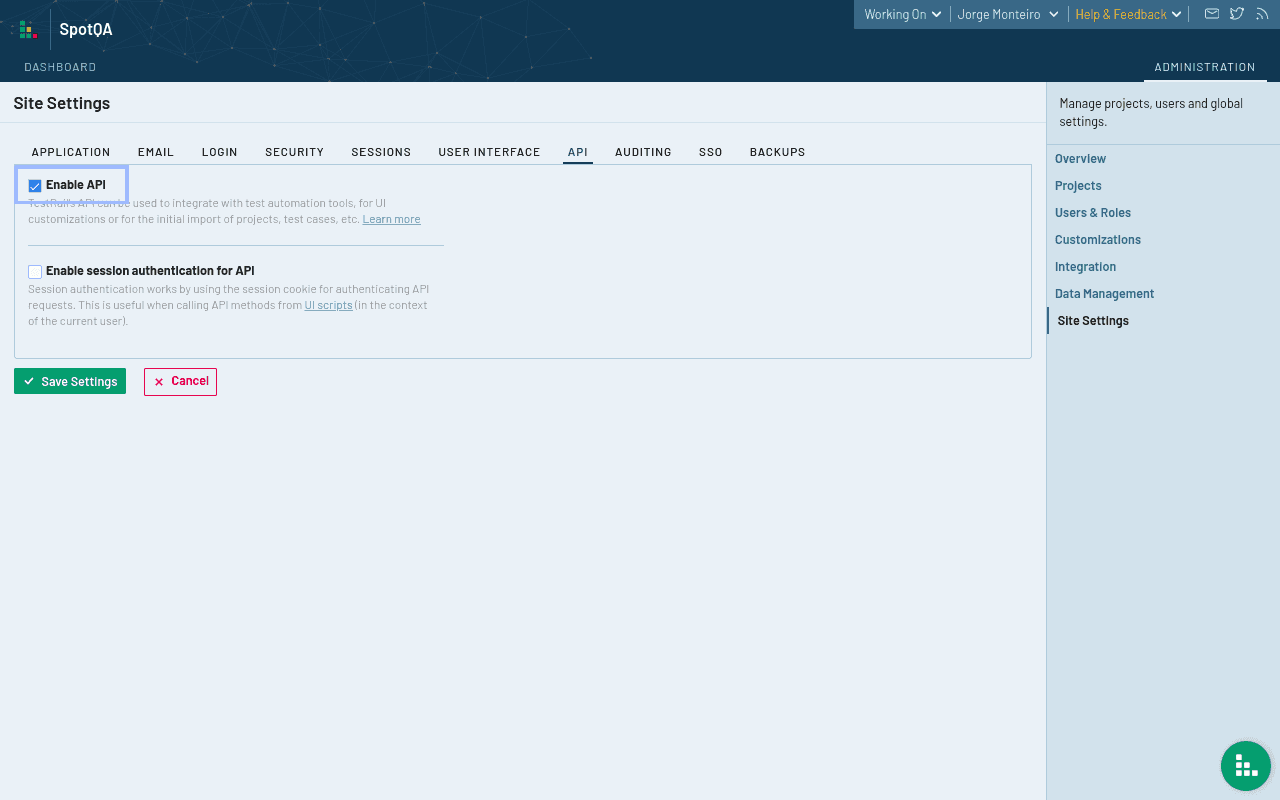1280x800 pixels.
Task: Open the Security tab
Action: pyautogui.click(x=294, y=151)
